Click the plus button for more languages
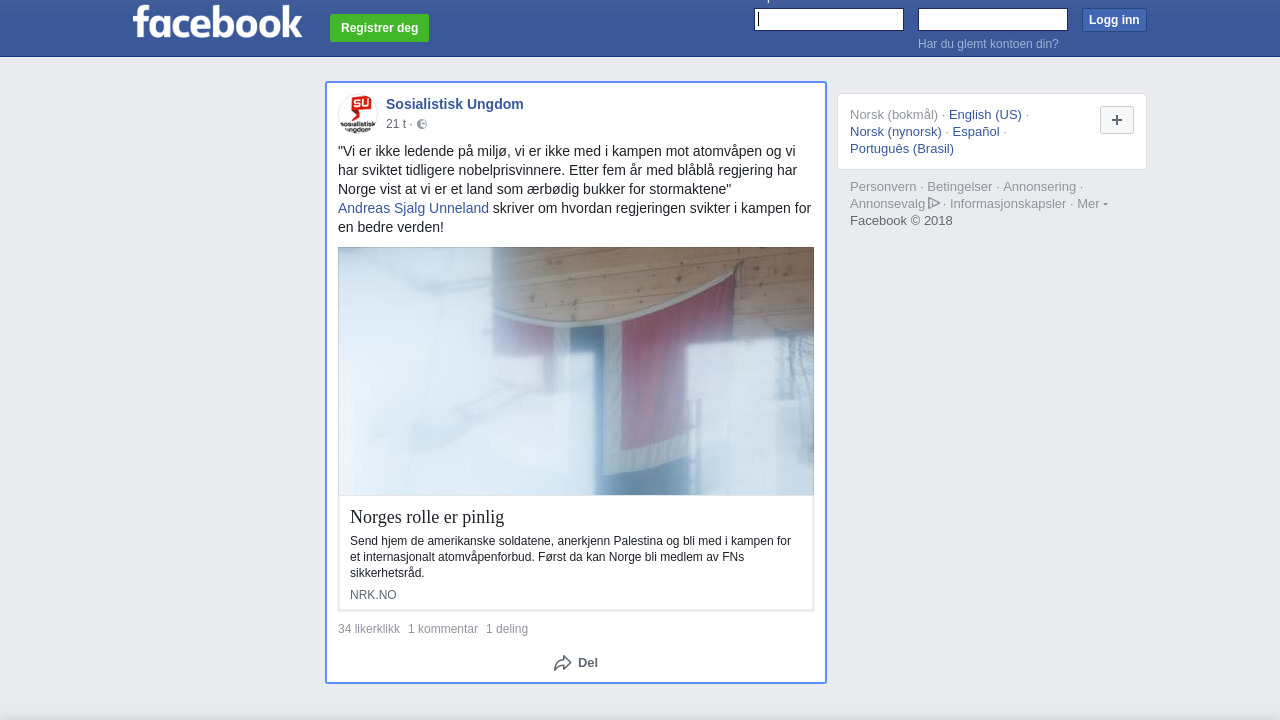 1117,120
